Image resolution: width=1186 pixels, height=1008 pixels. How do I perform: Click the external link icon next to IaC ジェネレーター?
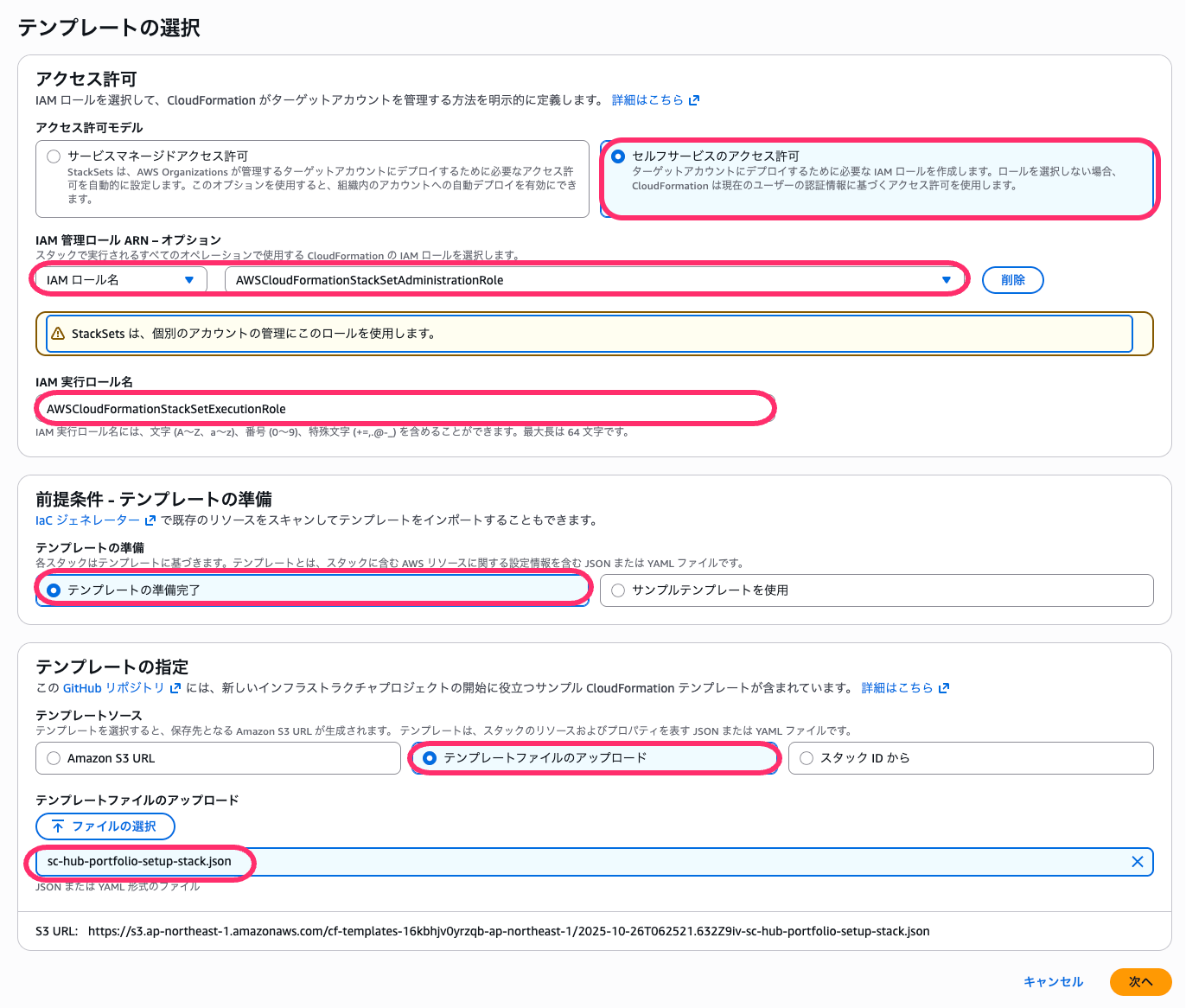[x=149, y=520]
